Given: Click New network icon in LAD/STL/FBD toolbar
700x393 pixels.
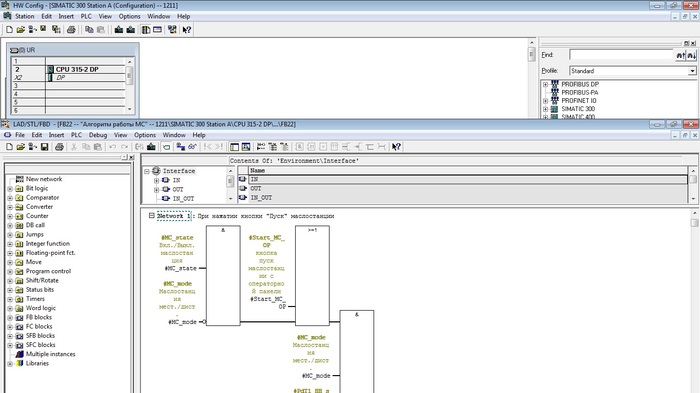Looking at the screenshot, I should click(x=261, y=147).
